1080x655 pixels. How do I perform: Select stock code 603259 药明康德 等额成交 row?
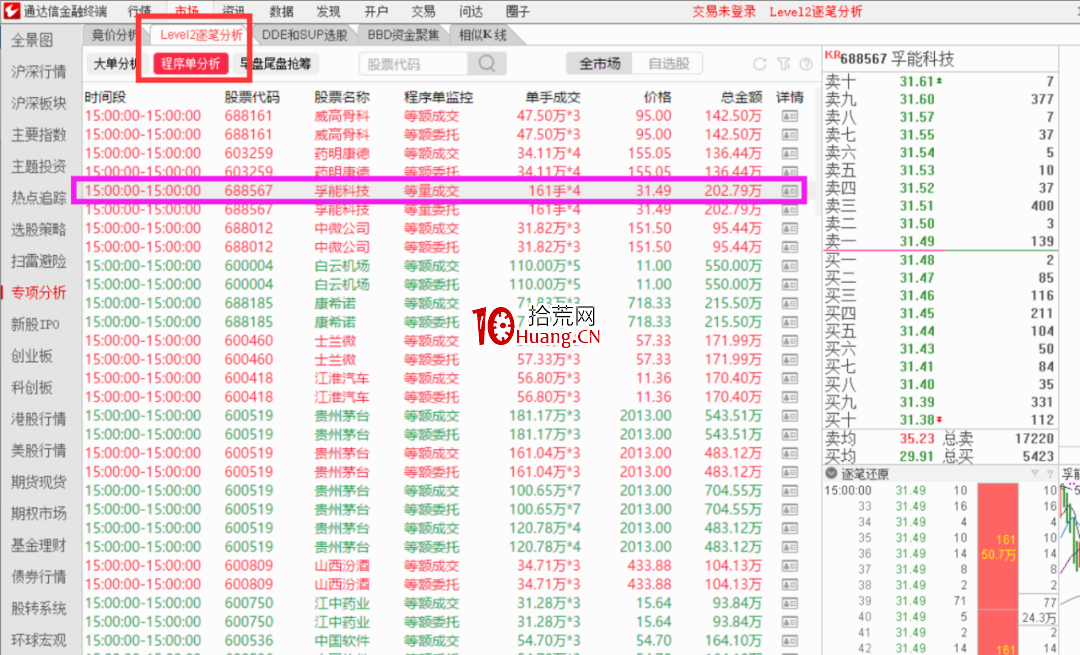[444, 154]
